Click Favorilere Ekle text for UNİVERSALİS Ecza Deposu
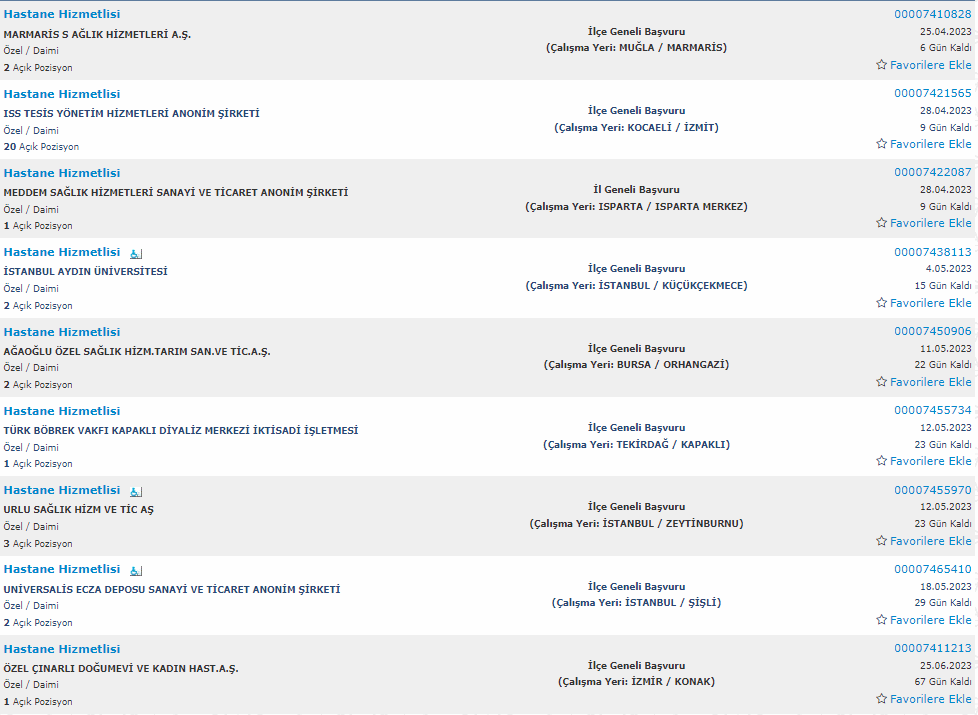The width and height of the screenshot is (978, 715). [930, 620]
